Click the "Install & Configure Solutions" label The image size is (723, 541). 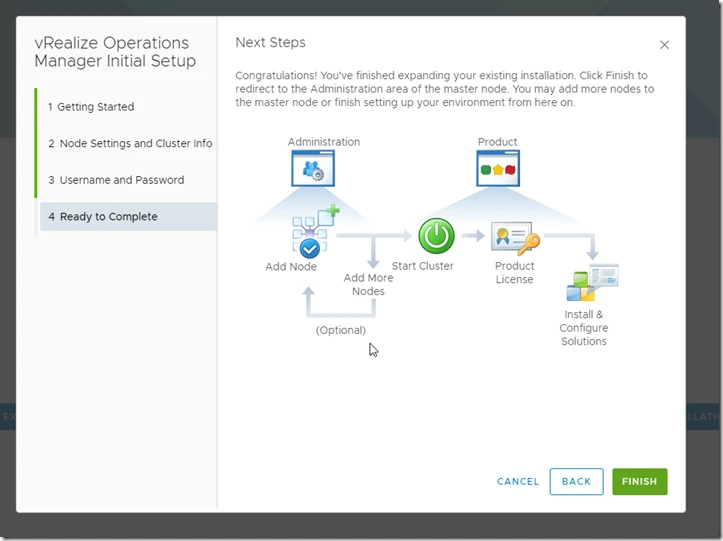point(584,328)
